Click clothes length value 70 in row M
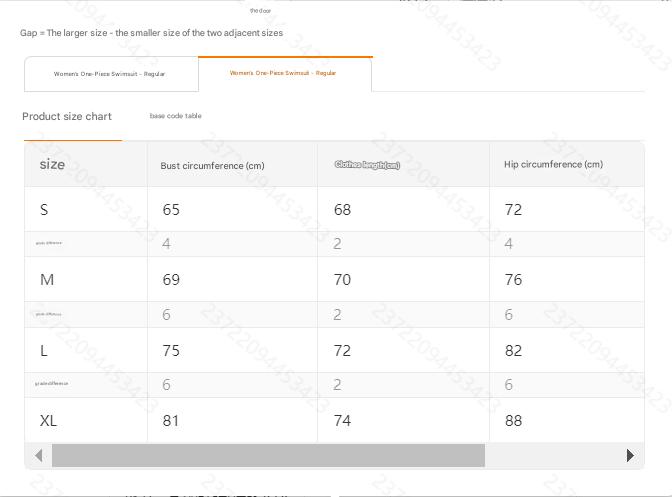The height and width of the screenshot is (497, 672). 342,280
